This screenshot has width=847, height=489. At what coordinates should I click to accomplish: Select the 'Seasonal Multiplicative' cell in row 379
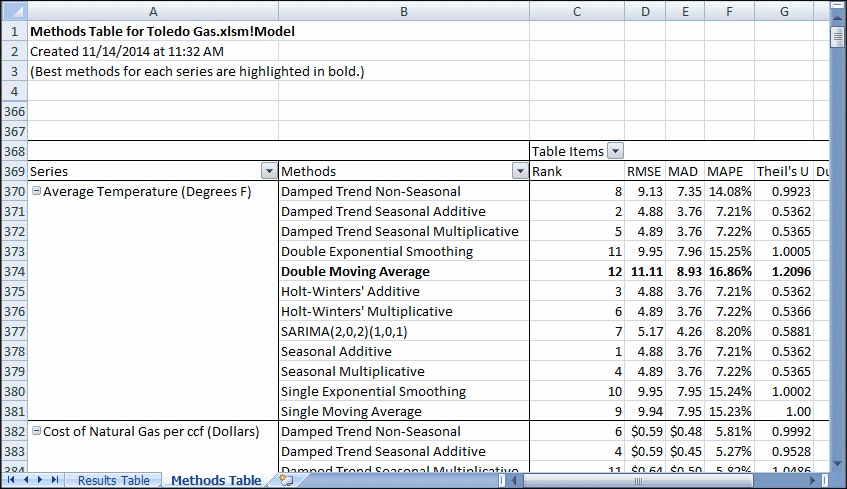[404, 371]
